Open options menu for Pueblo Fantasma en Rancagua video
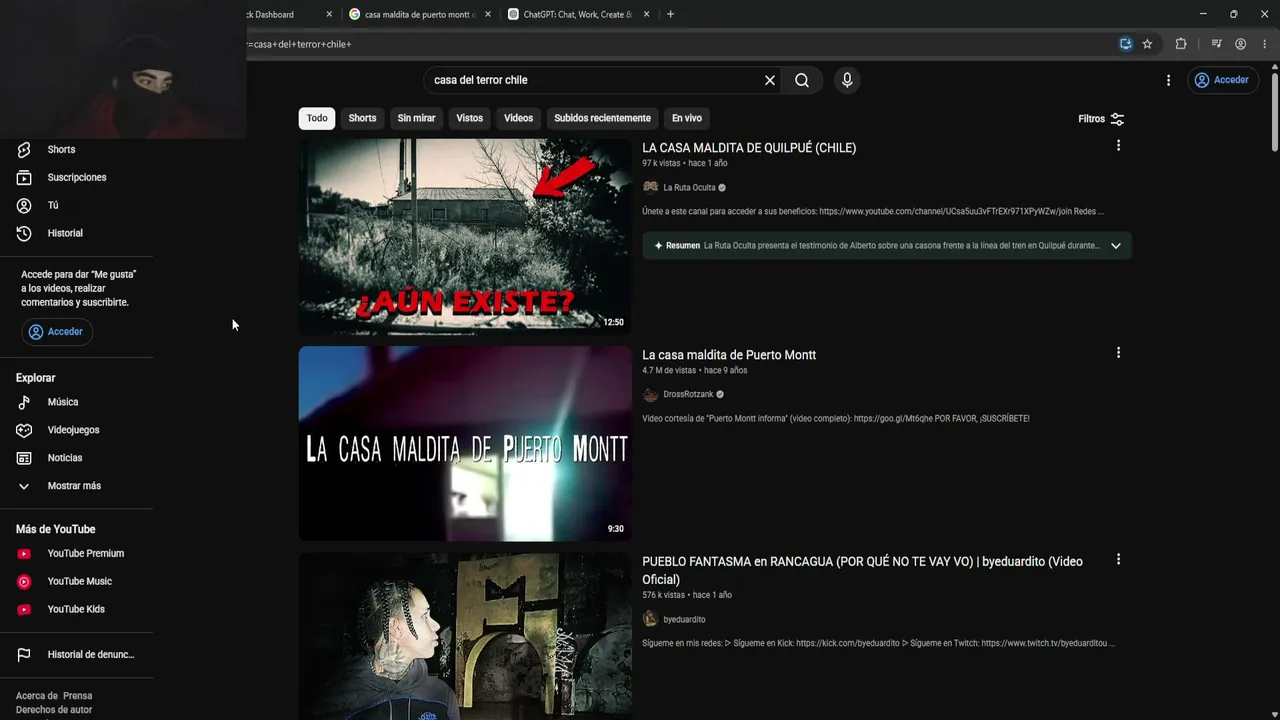This screenshot has height=720, width=1280. tap(1118, 560)
